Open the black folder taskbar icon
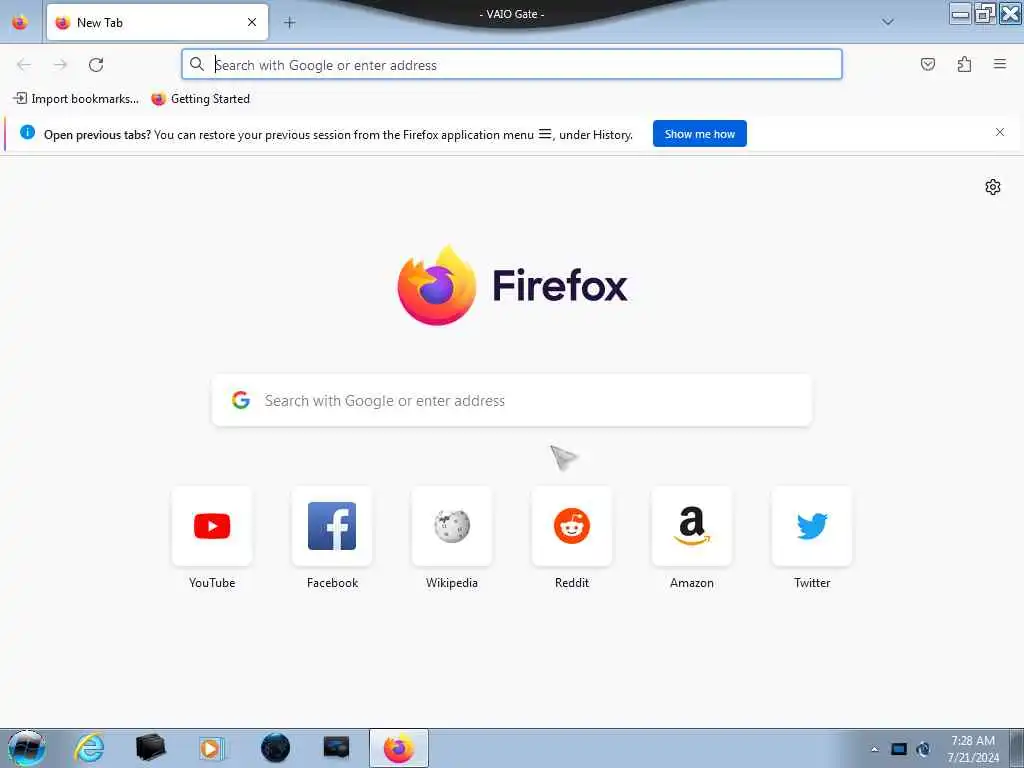The width and height of the screenshot is (1024, 768). (151, 748)
